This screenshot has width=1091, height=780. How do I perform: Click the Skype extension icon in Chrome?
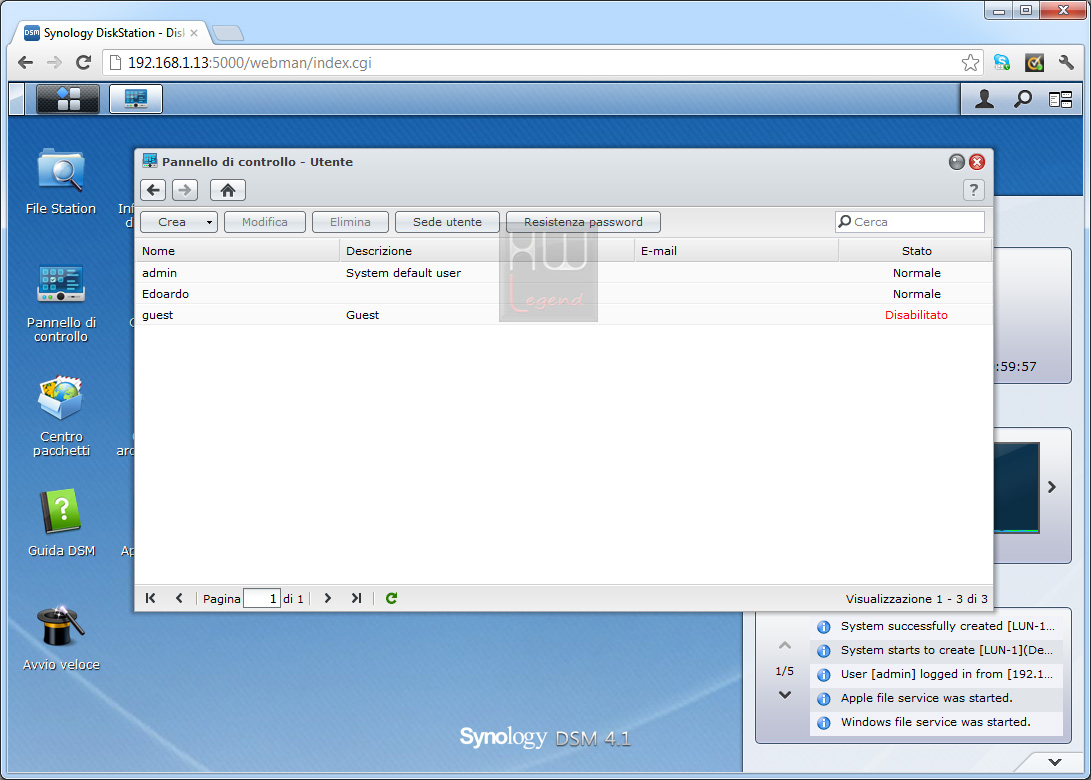(x=1002, y=63)
